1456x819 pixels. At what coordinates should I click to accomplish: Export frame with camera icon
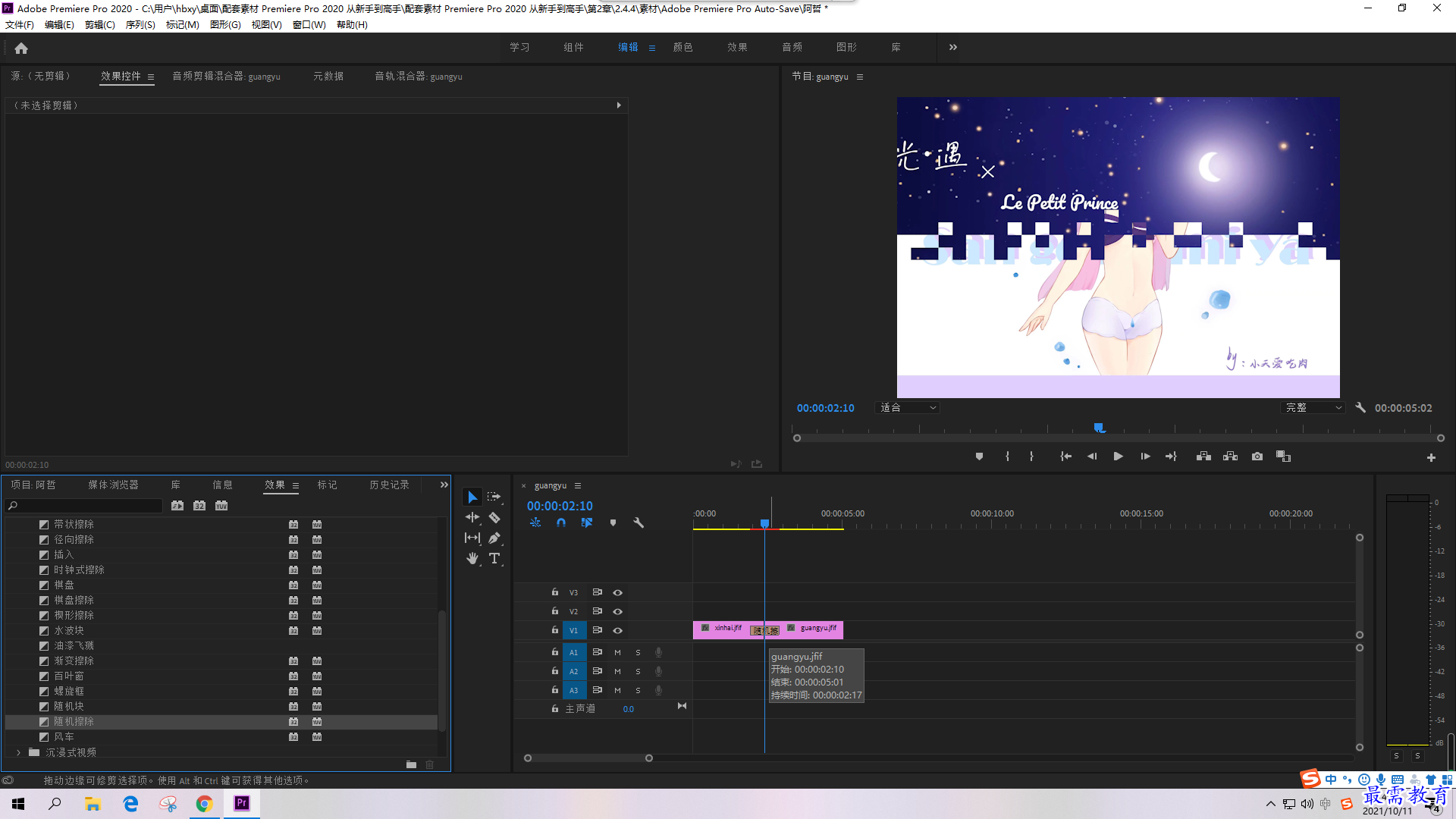pos(1257,457)
